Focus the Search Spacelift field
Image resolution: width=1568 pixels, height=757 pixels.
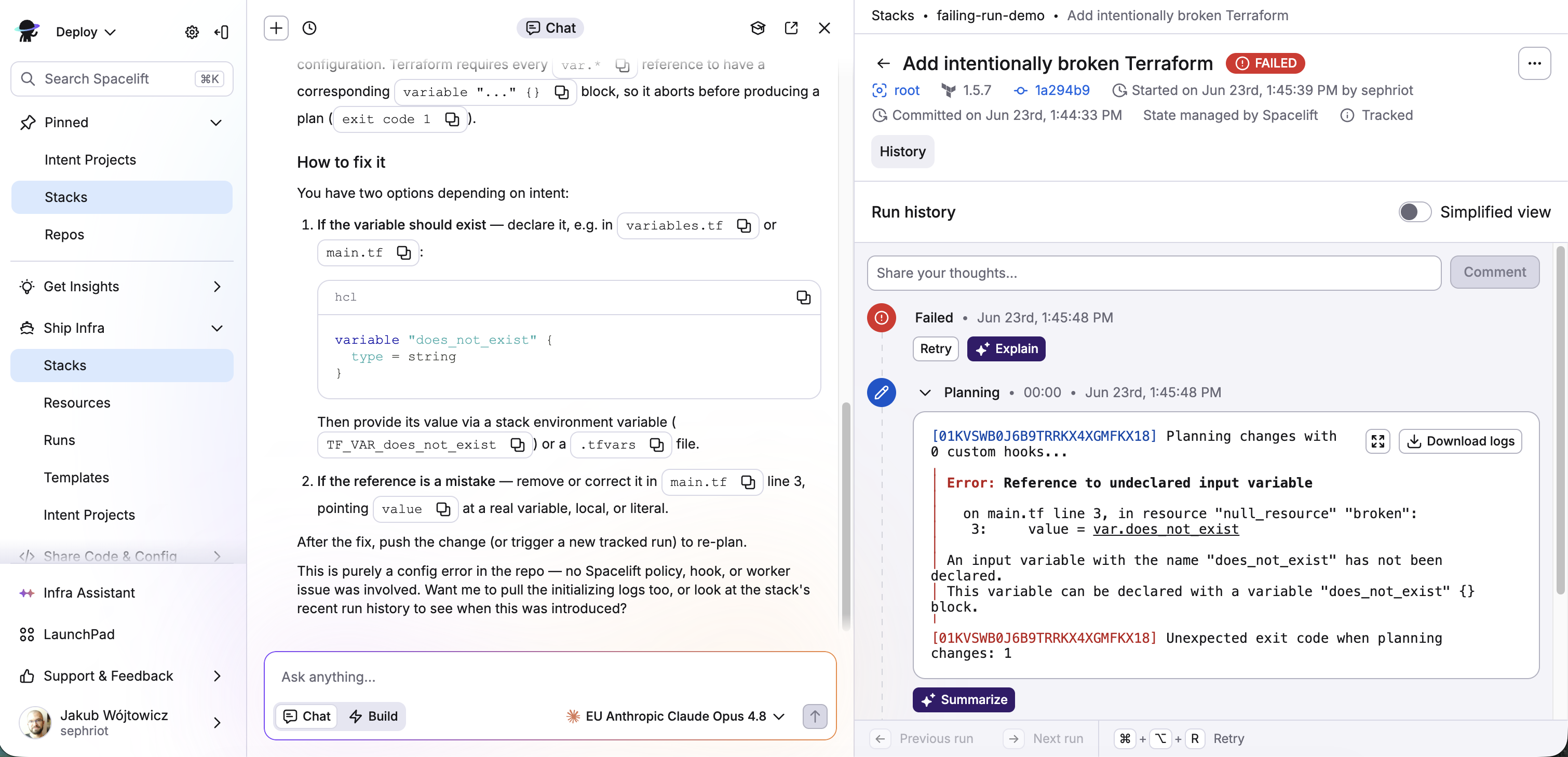point(121,78)
